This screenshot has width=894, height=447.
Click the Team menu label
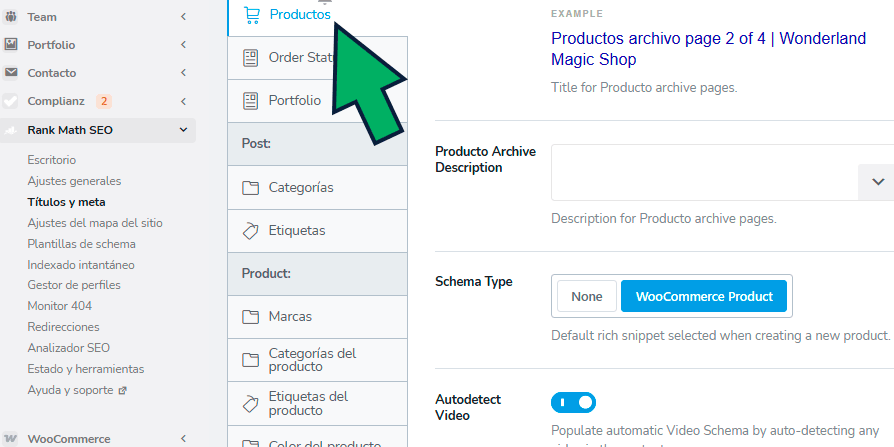click(x=42, y=17)
